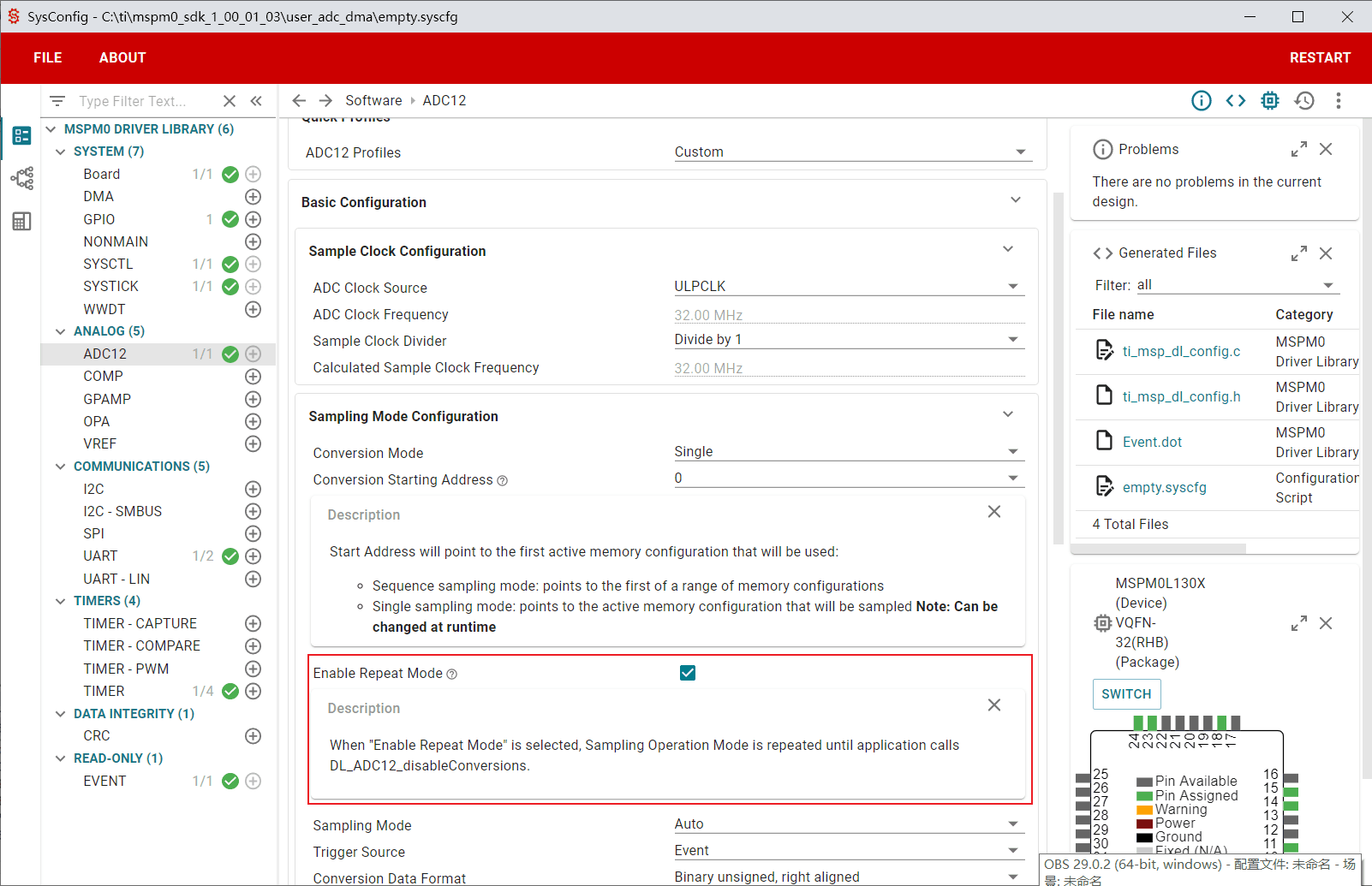Select the UART module in tree

pos(100,556)
